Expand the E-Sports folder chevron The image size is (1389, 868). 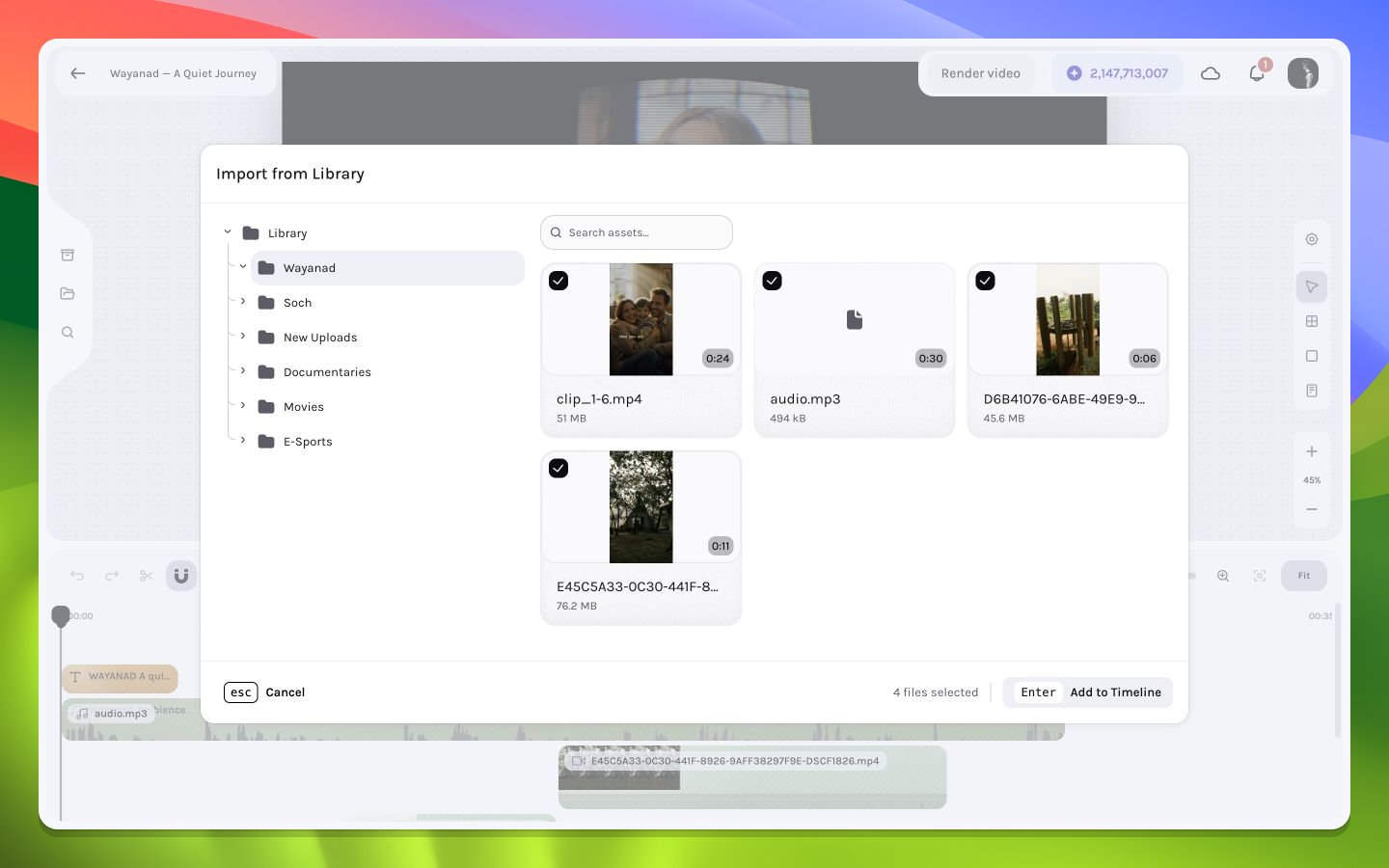[x=243, y=441]
